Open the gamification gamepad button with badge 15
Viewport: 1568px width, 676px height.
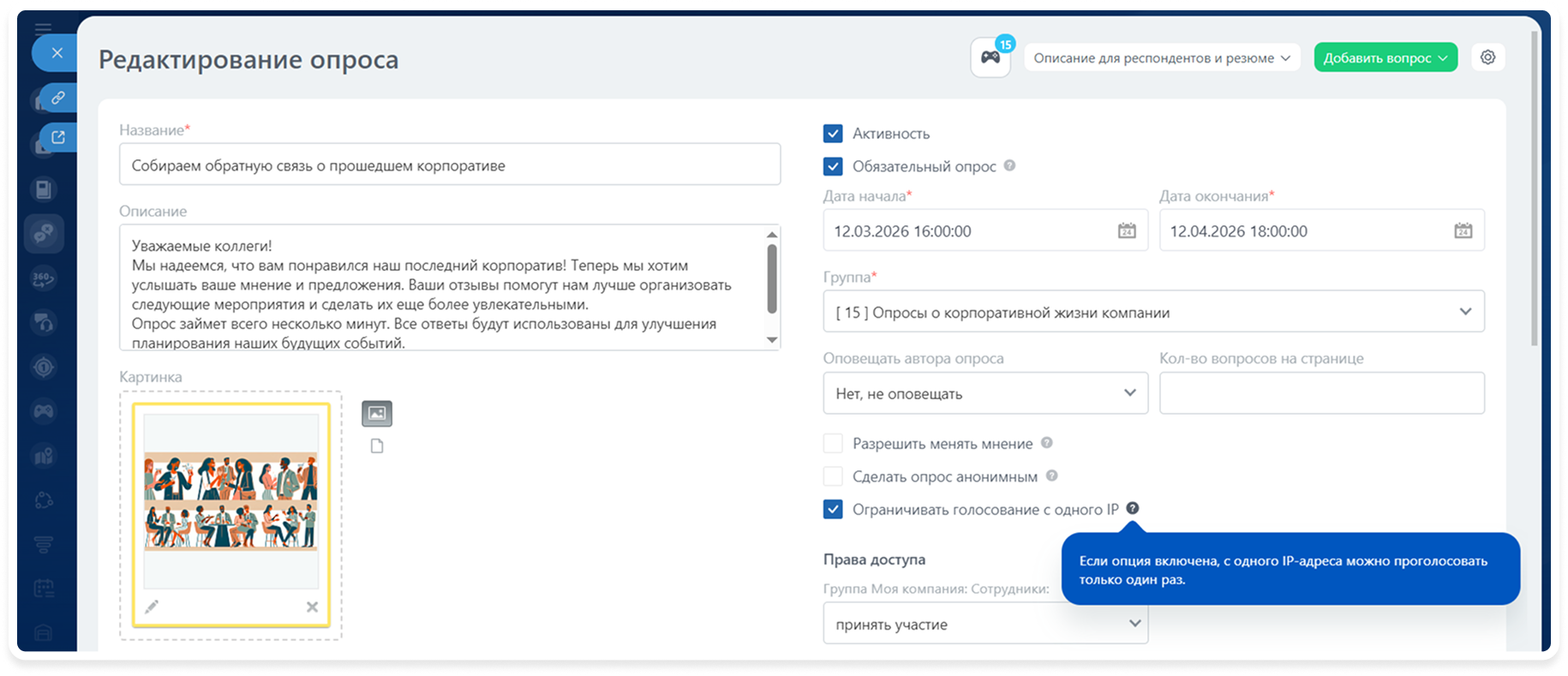click(990, 57)
